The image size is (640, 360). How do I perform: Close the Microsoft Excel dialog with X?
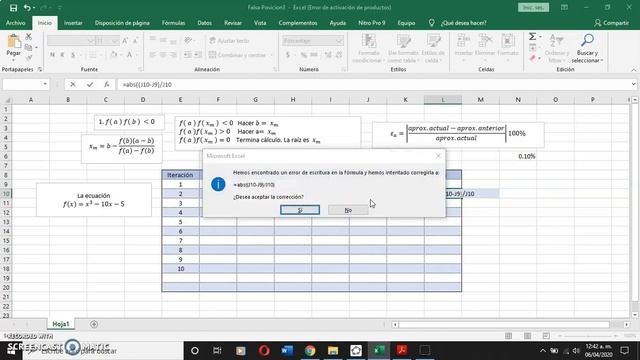click(x=438, y=156)
